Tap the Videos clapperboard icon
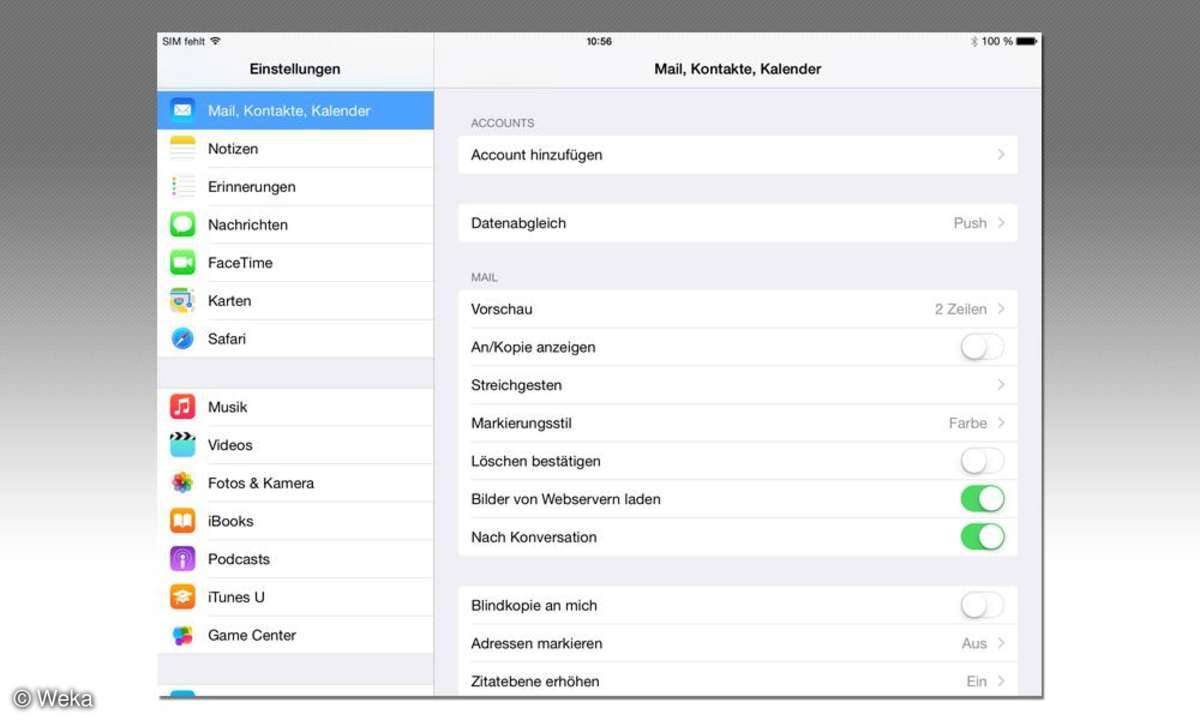 click(182, 444)
